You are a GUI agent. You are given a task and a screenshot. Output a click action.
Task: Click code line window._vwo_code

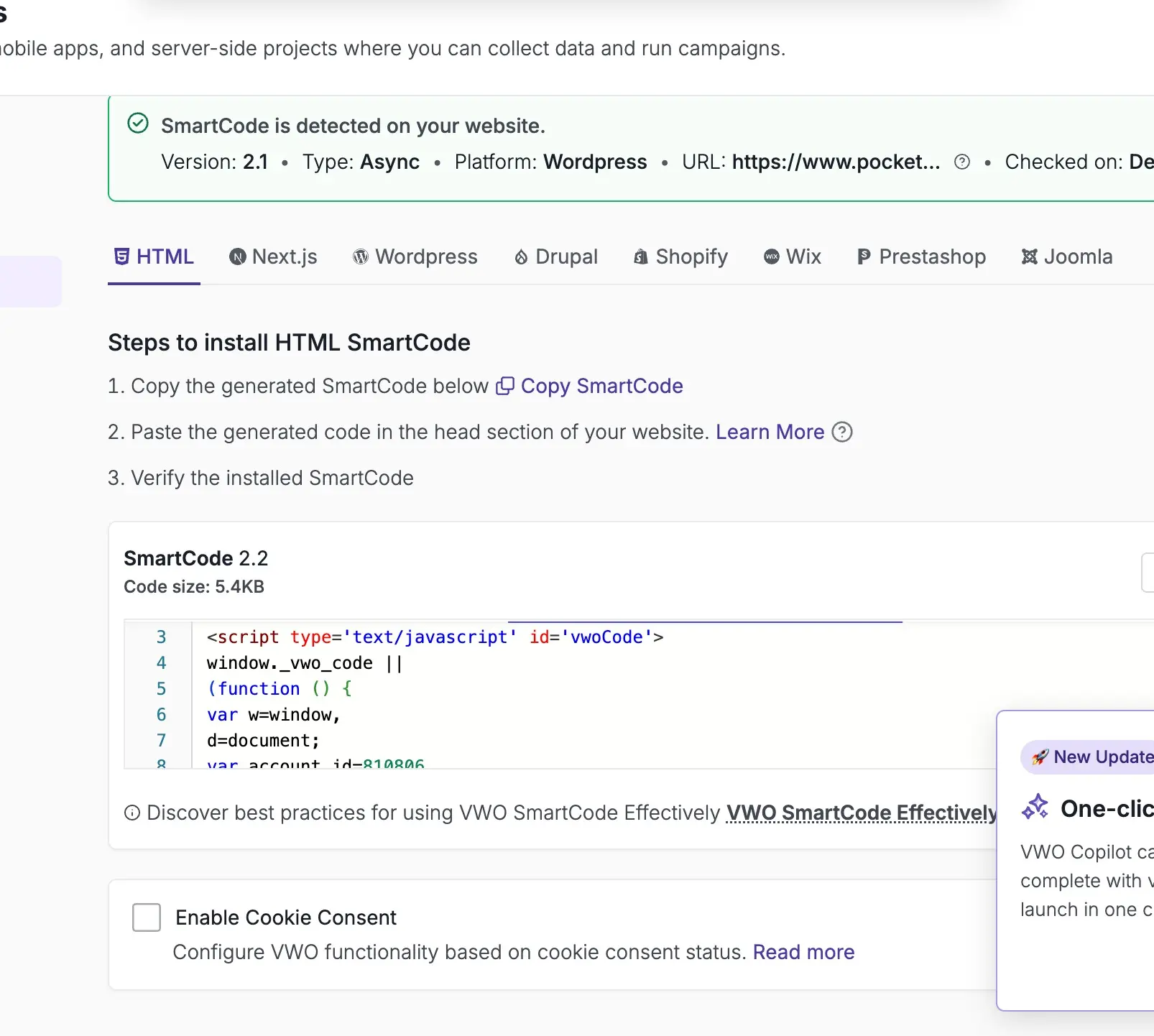(x=305, y=663)
